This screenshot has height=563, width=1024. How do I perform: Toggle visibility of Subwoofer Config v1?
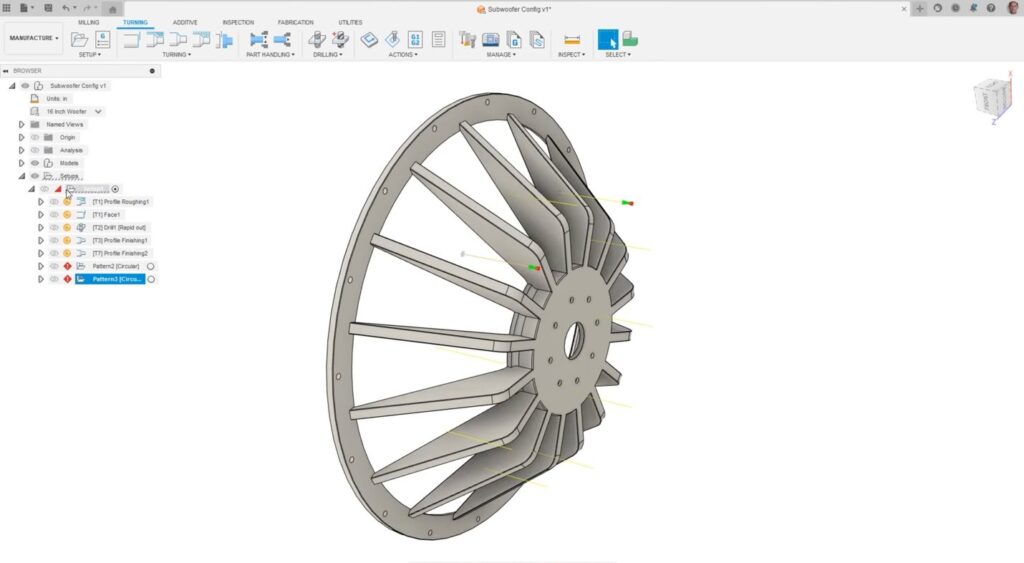pyautogui.click(x=25, y=86)
